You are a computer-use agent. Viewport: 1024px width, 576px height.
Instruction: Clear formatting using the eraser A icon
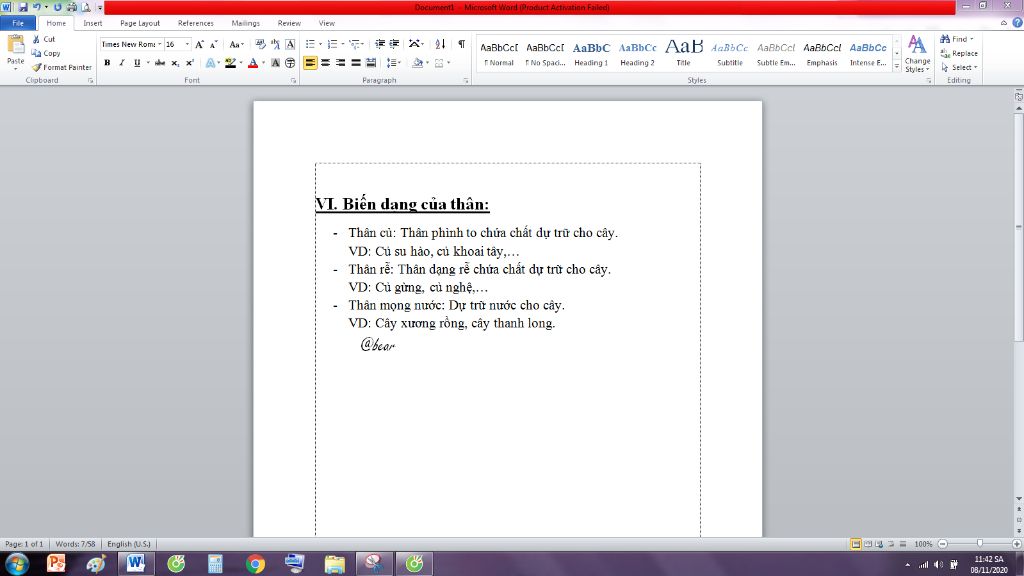(261, 44)
